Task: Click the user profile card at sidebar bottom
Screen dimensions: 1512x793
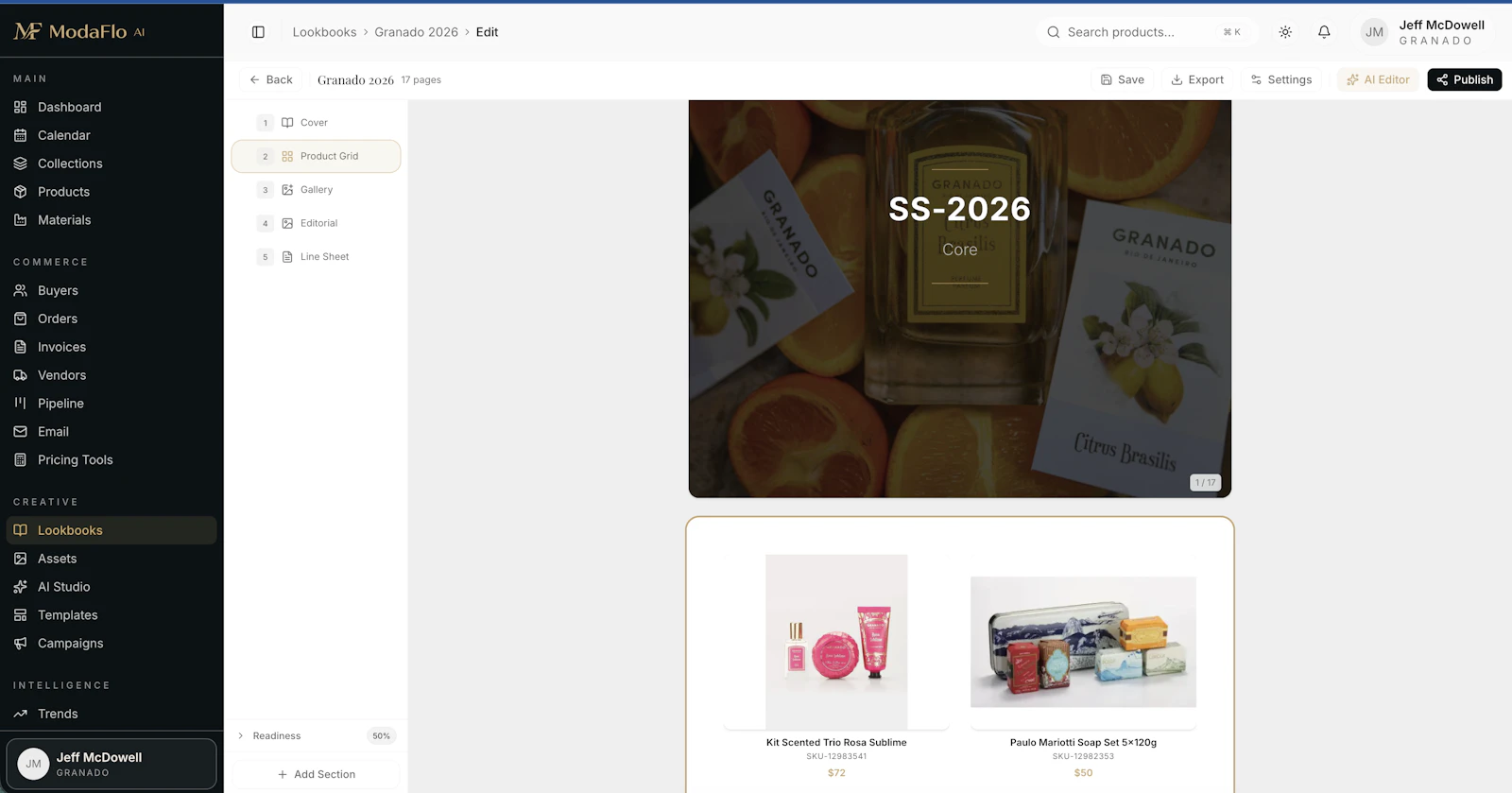Action: click(x=112, y=764)
